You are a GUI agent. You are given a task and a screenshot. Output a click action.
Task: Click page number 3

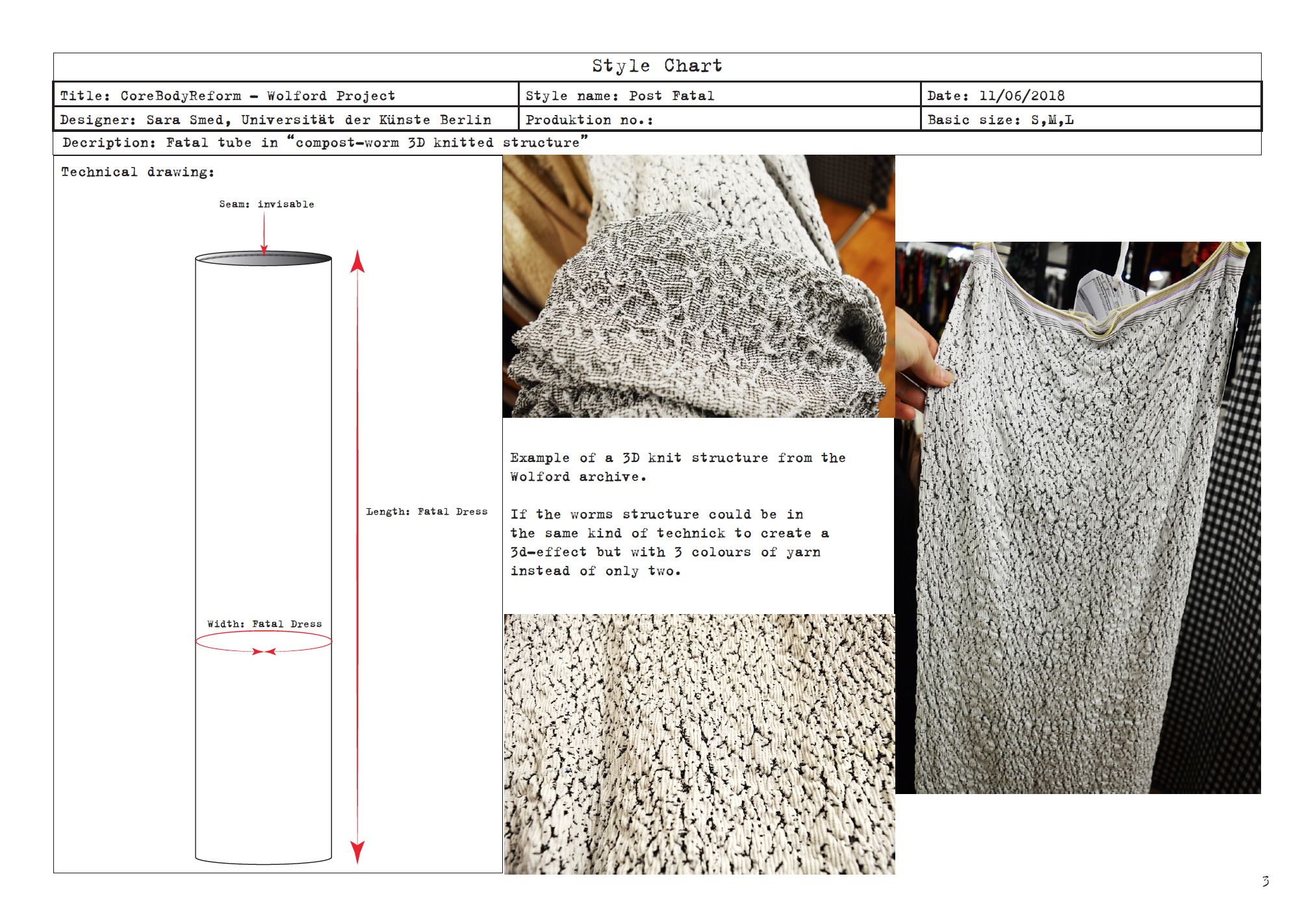[1265, 881]
